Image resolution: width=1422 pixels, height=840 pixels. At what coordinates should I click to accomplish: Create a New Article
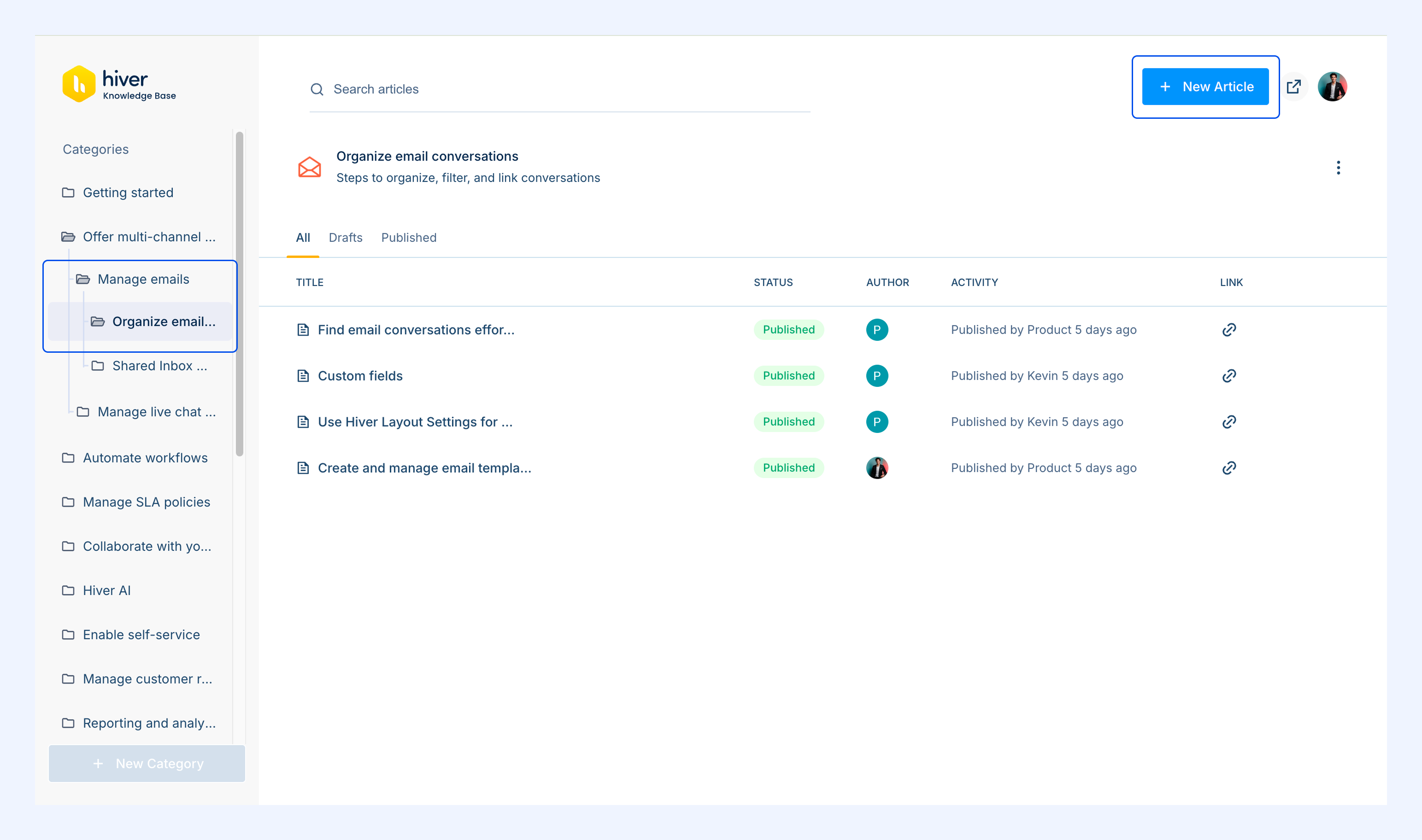[1205, 87]
